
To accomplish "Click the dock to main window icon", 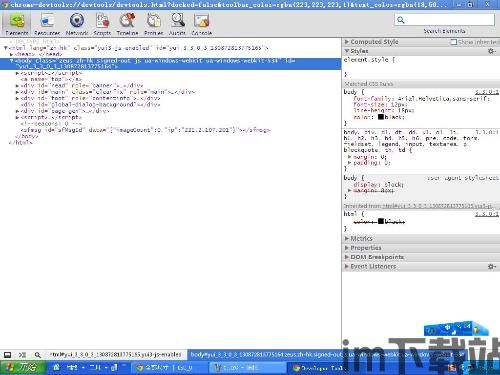I will (x=7, y=355).
